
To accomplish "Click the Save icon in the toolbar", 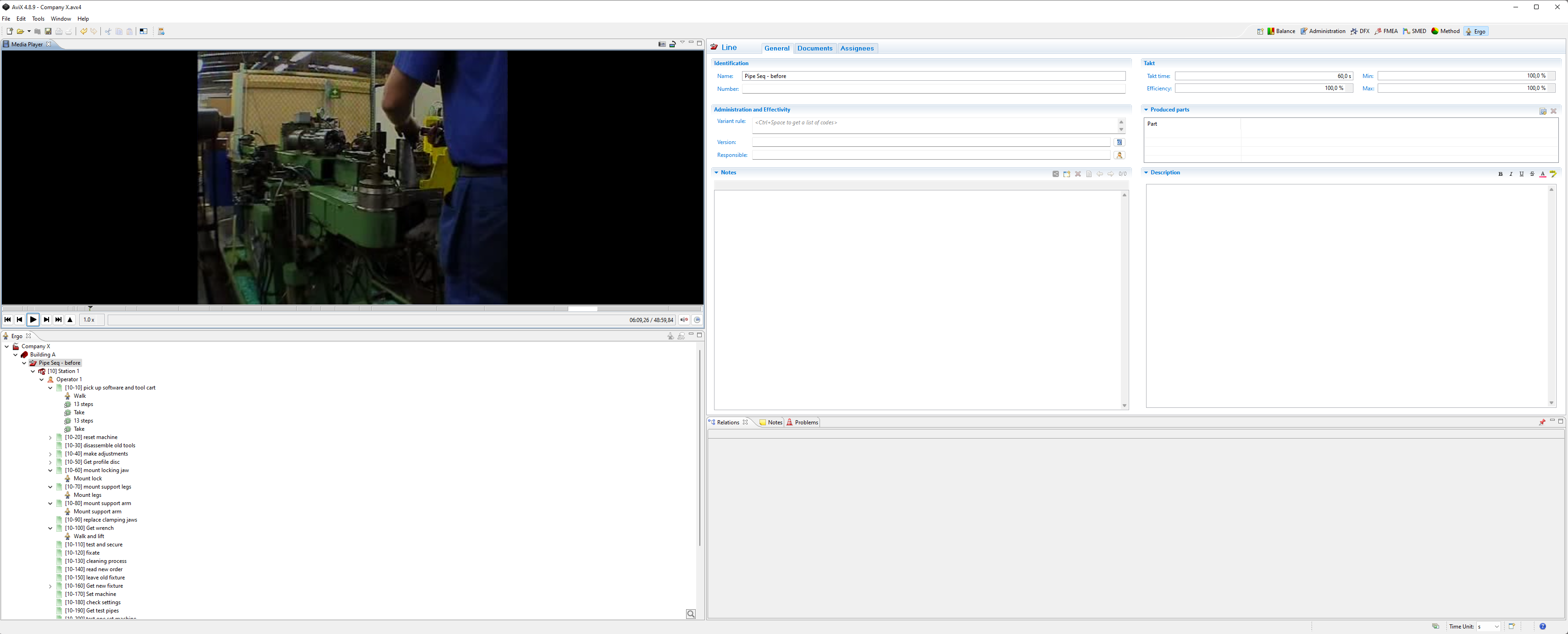I will click(48, 32).
